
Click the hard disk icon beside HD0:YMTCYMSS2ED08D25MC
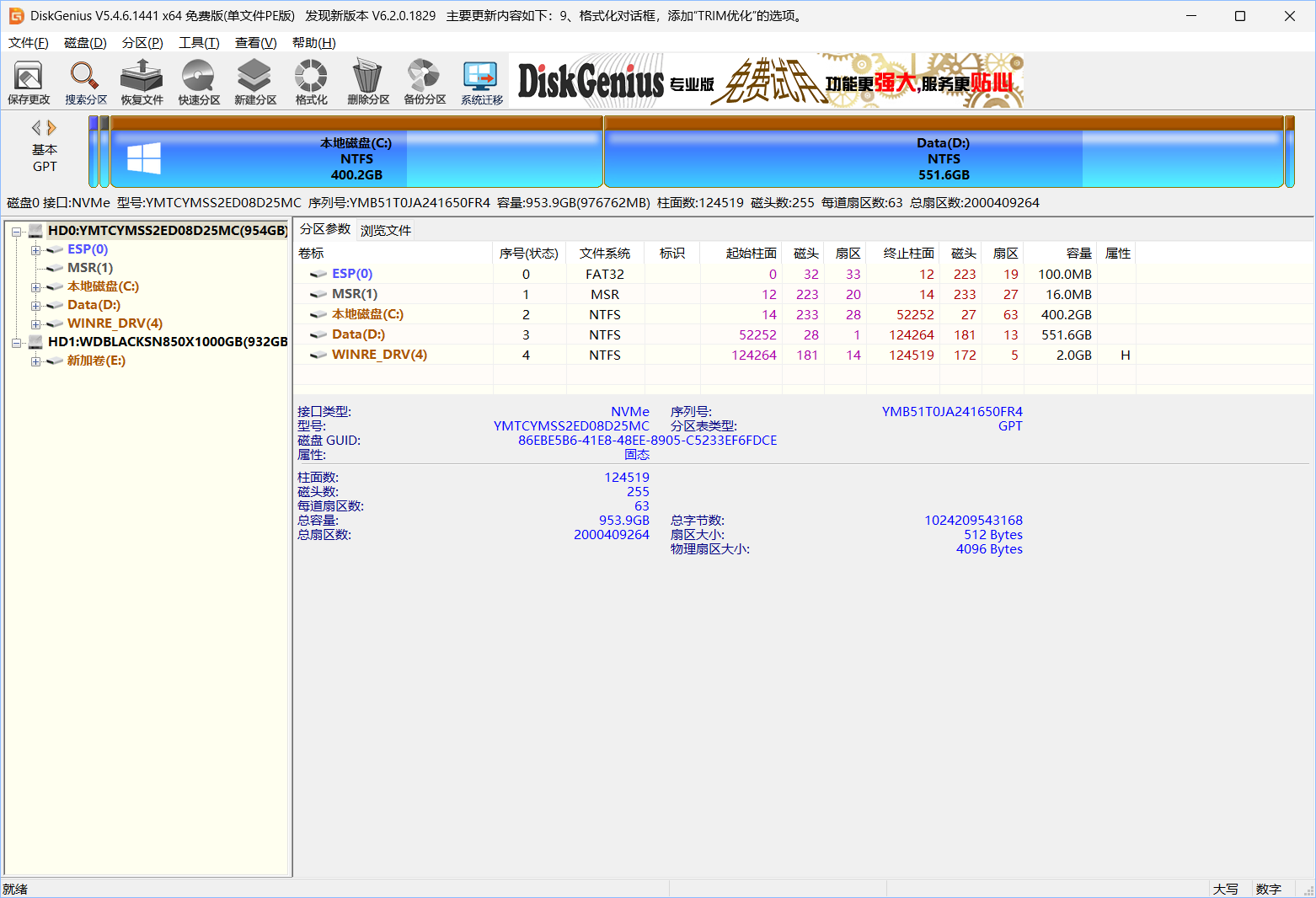36,230
